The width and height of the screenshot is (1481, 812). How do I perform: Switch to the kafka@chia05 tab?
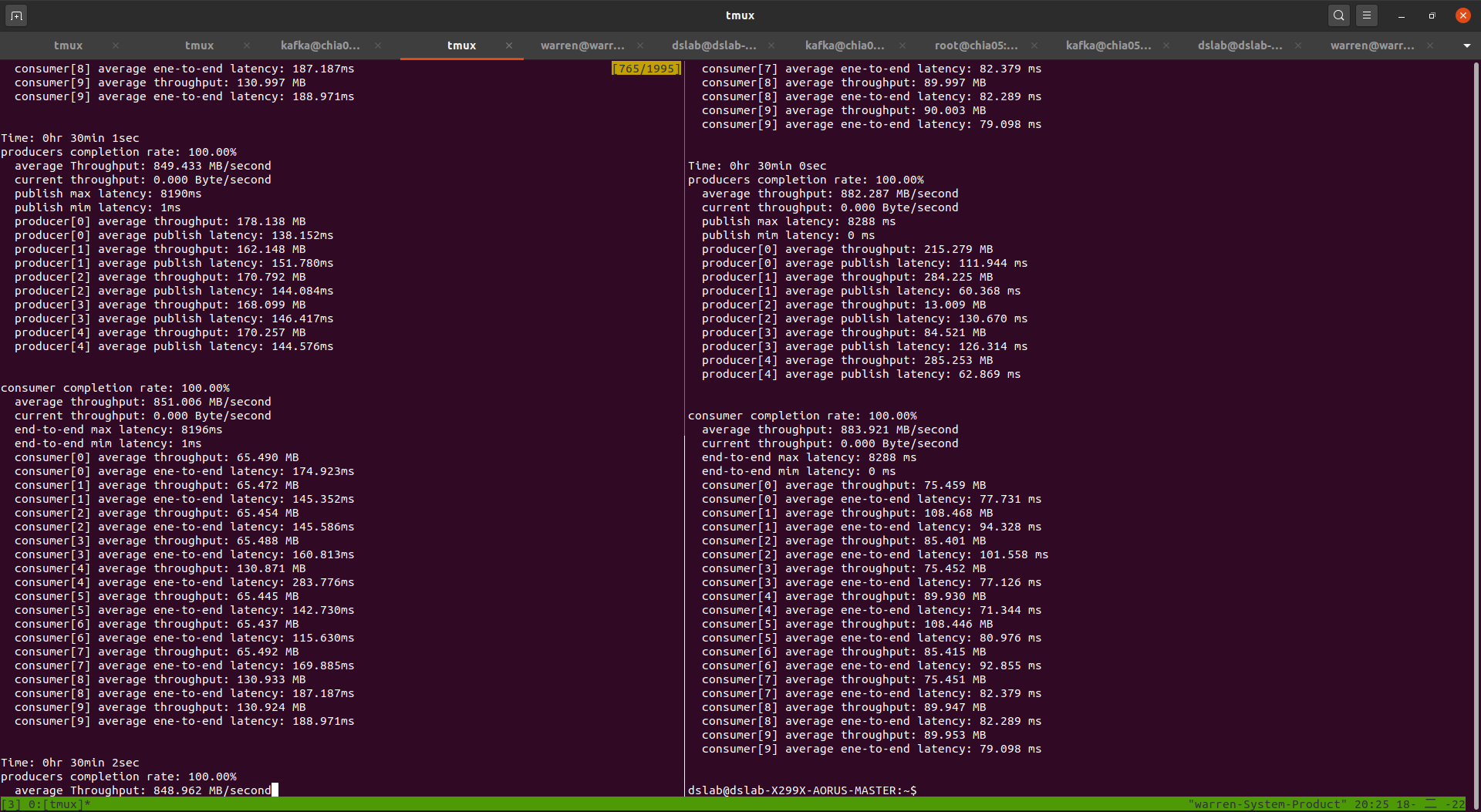coord(1108,45)
